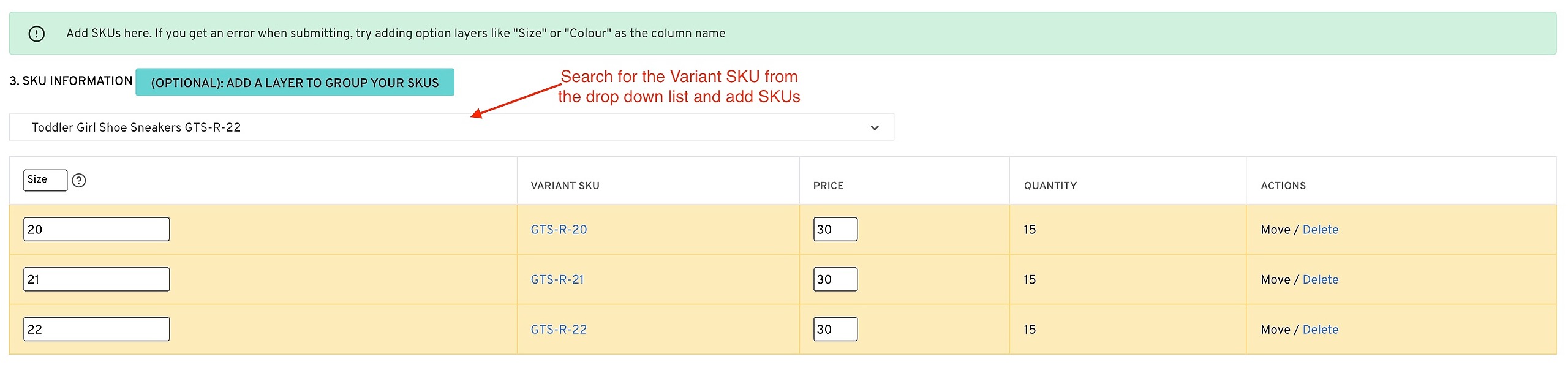Click the price field for GTS-R-22
1568x373 pixels.
pyautogui.click(x=835, y=330)
